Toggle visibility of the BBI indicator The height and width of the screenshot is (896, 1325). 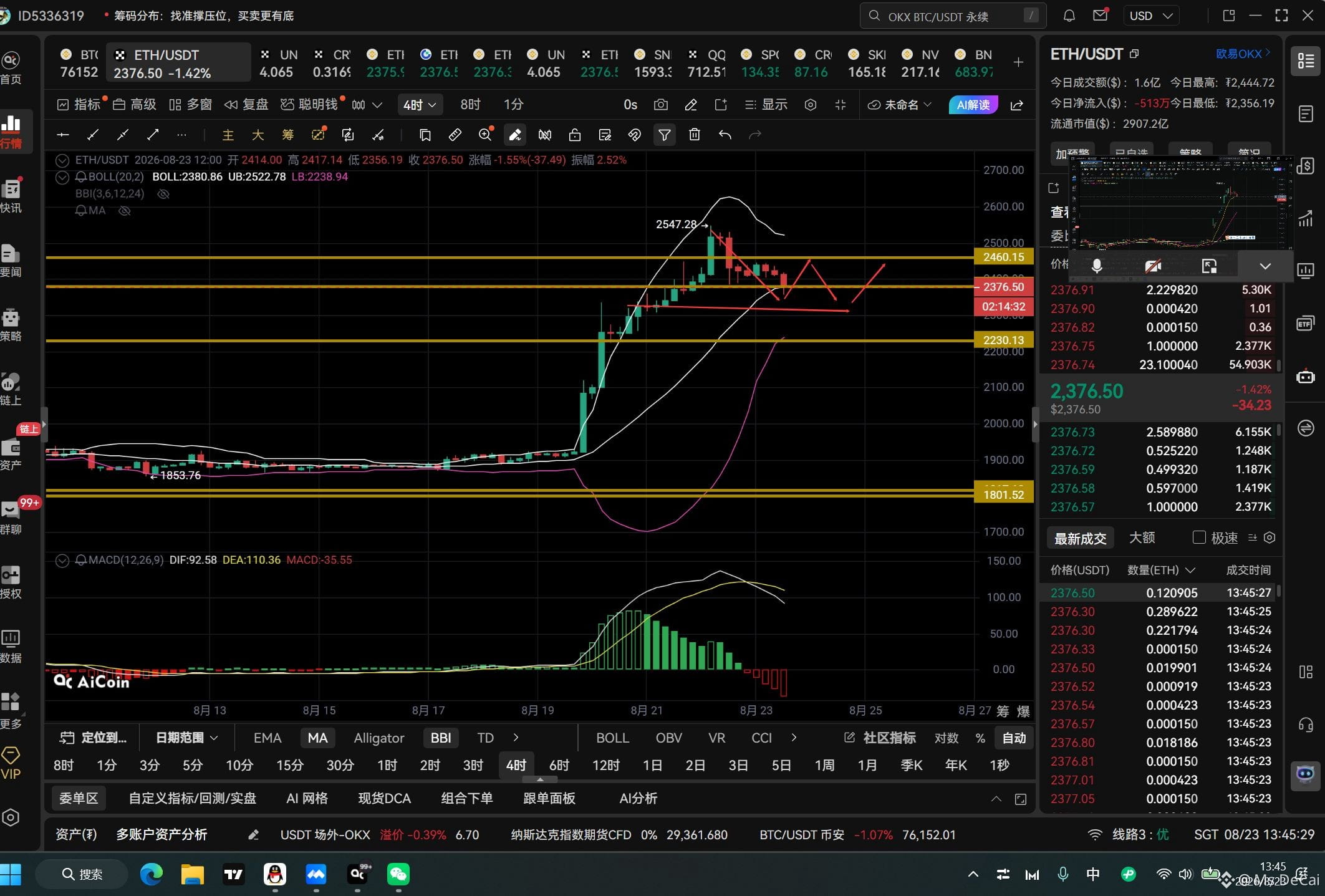[x=163, y=194]
